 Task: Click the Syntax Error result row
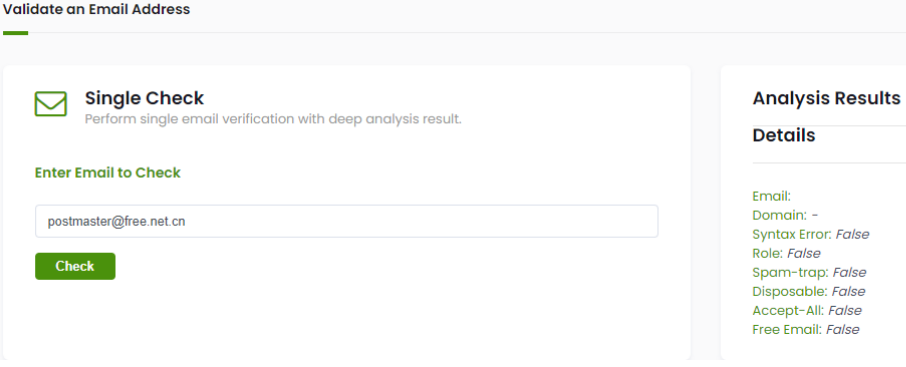[811, 235]
